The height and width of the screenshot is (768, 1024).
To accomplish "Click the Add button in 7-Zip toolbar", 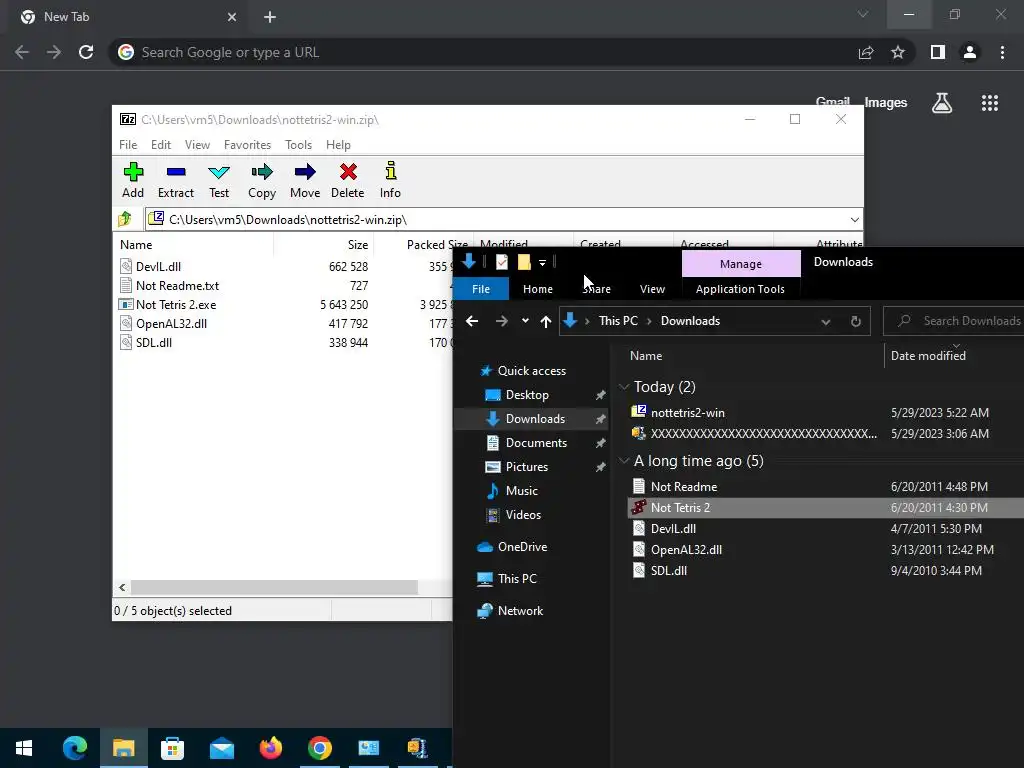I will click(133, 180).
